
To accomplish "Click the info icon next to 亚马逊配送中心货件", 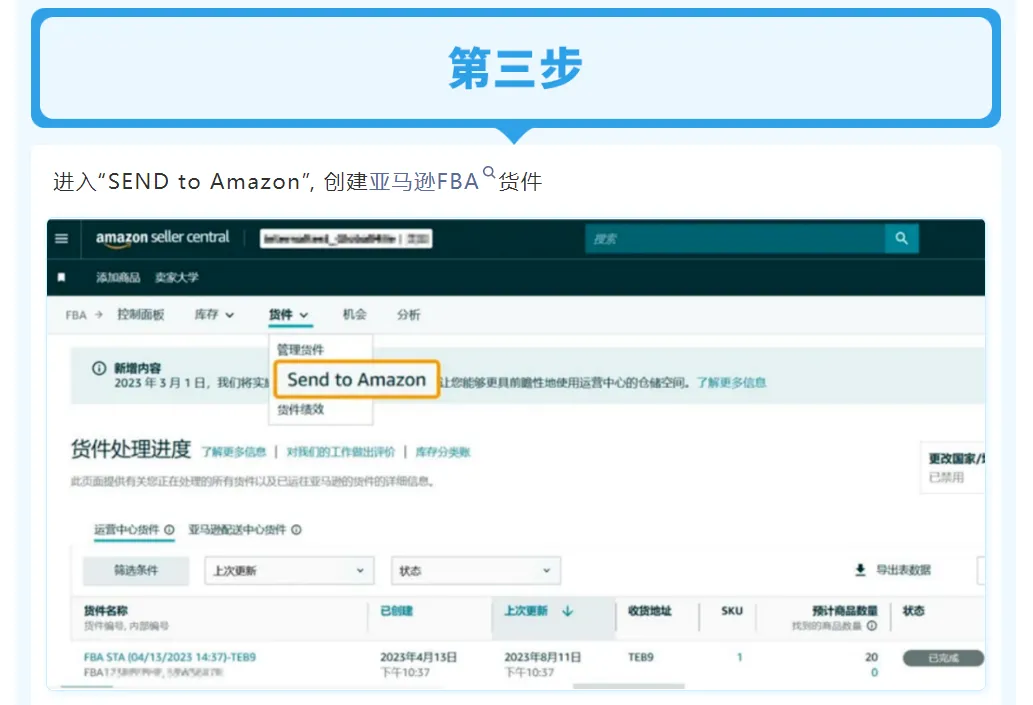I will tap(296, 530).
